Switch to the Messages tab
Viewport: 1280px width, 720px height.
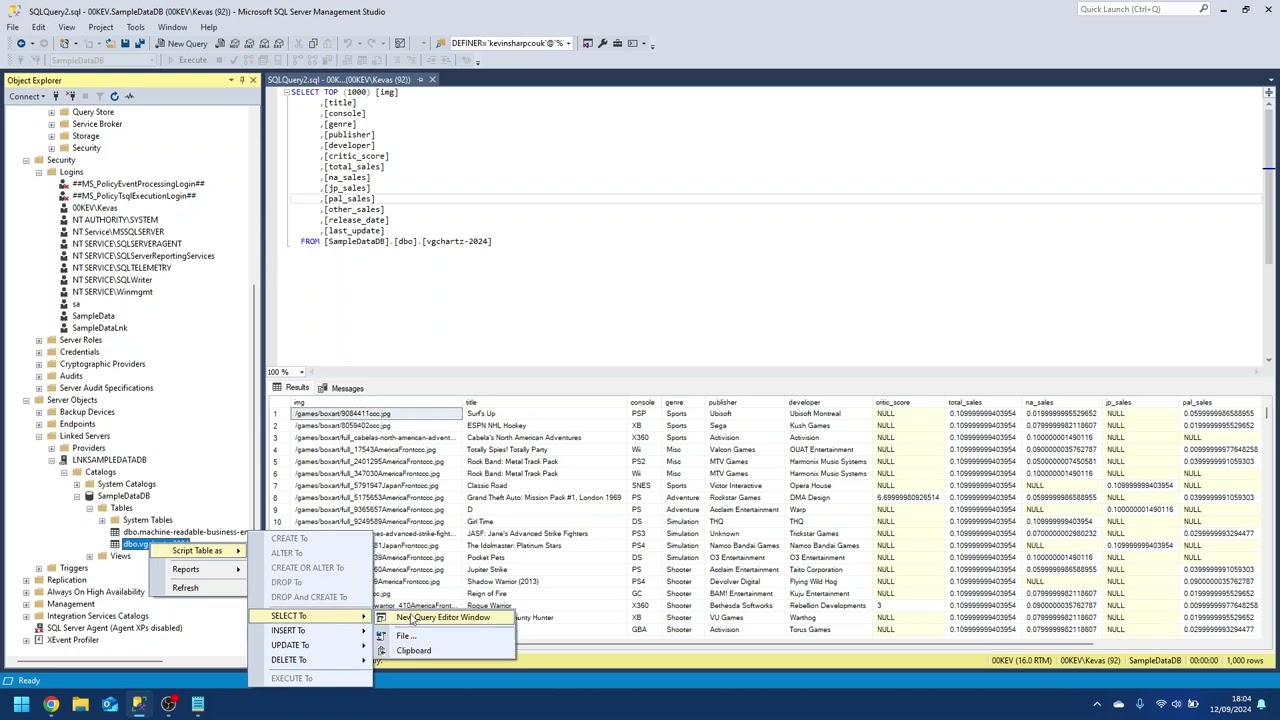[x=340, y=388]
